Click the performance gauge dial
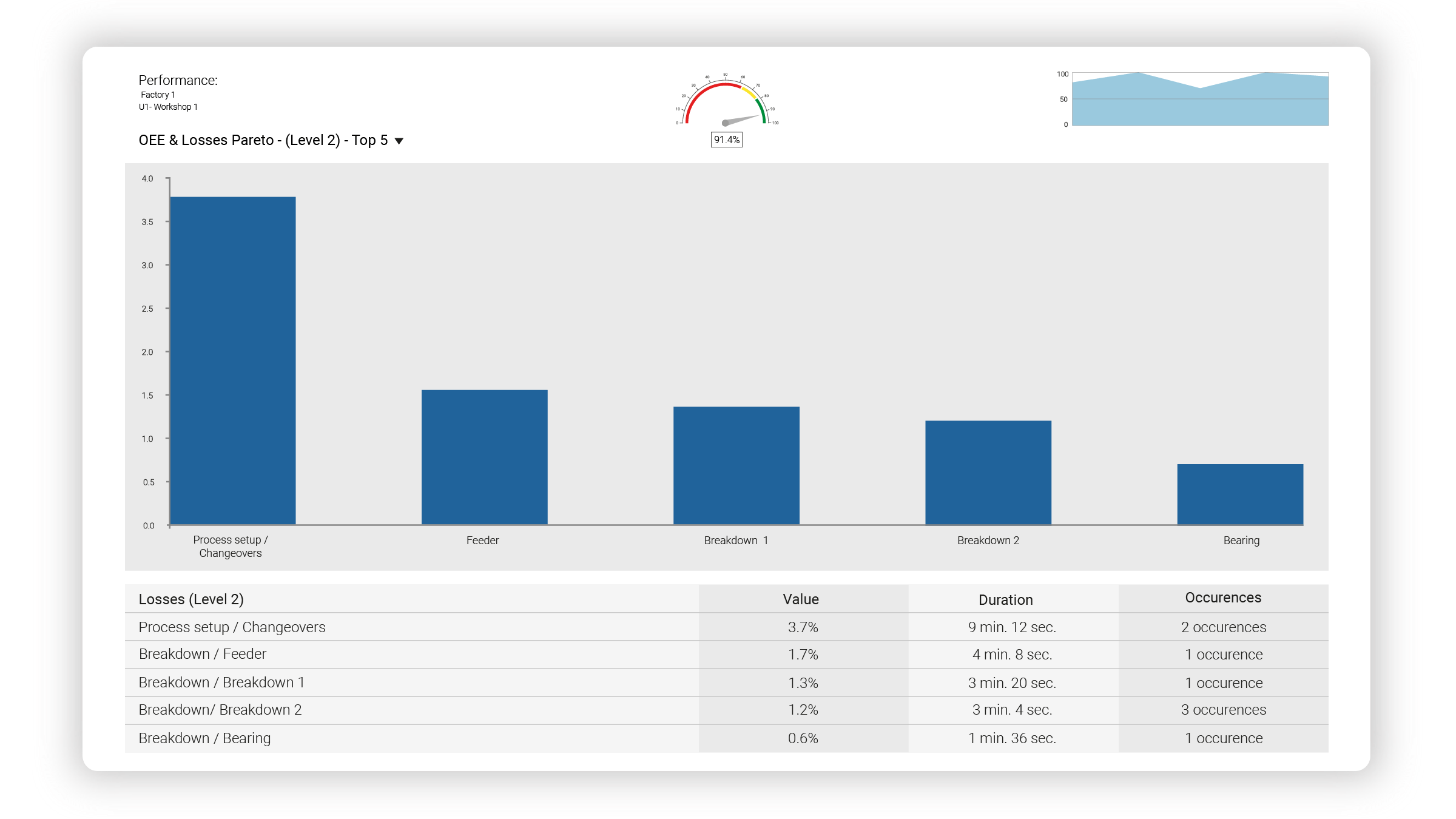 tap(726, 101)
